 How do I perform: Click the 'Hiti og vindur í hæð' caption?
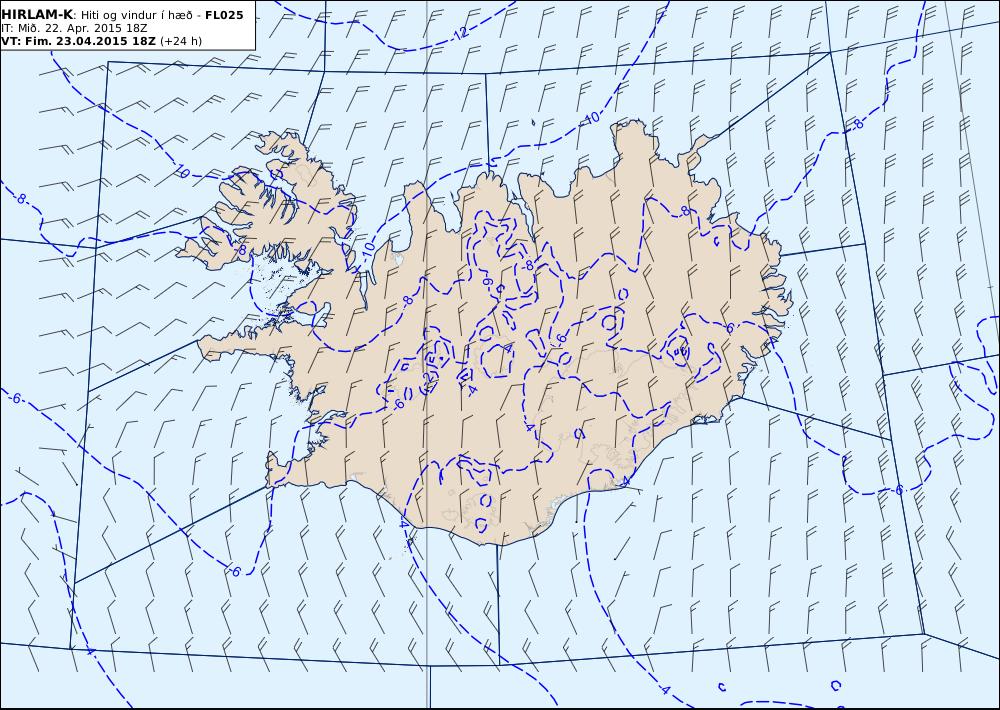136,15
